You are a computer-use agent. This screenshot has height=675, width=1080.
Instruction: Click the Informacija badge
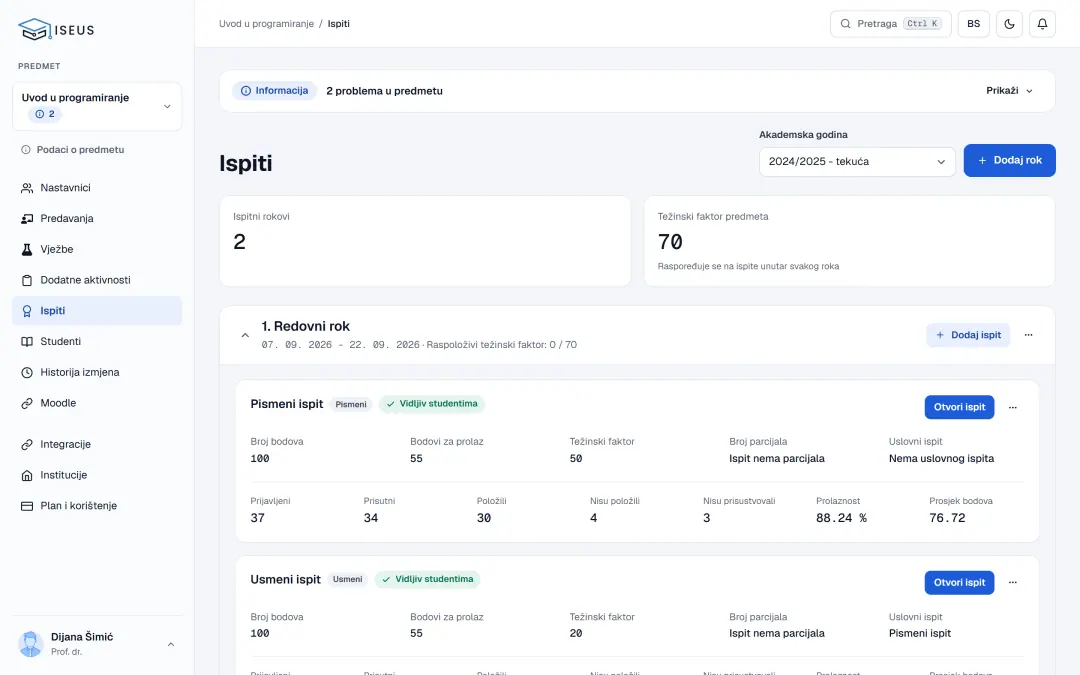(274, 91)
